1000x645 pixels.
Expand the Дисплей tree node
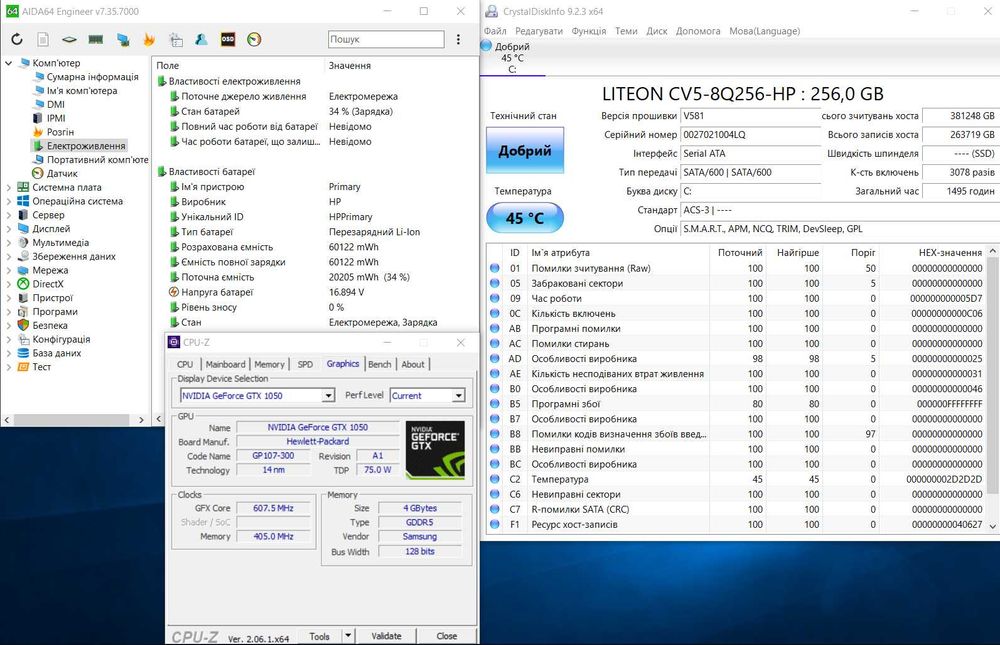[8, 228]
